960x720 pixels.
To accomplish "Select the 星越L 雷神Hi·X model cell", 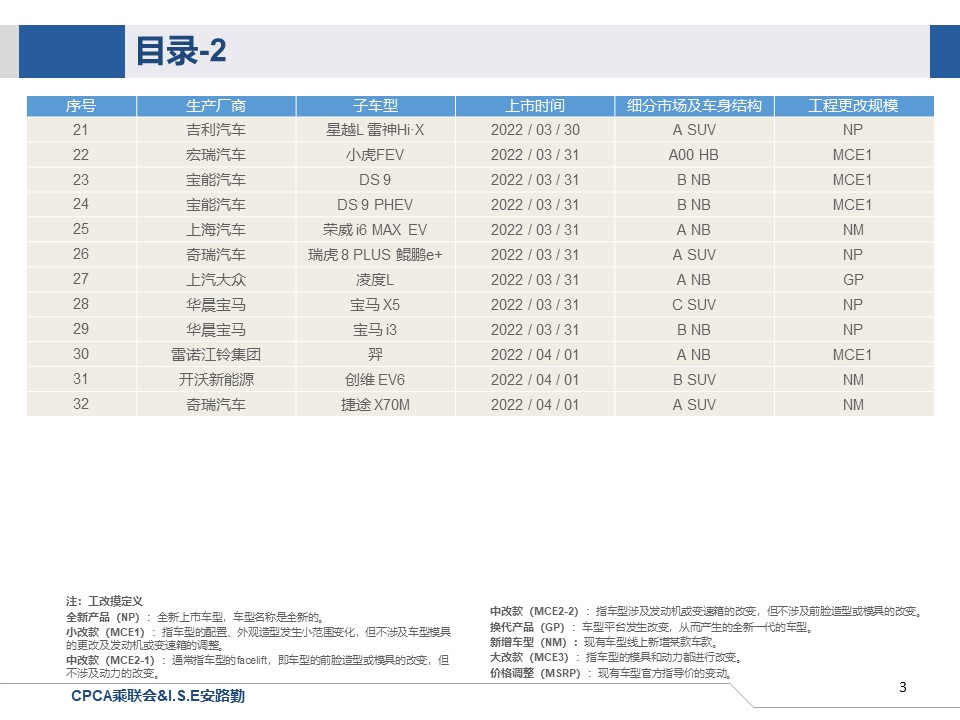I will click(x=375, y=130).
